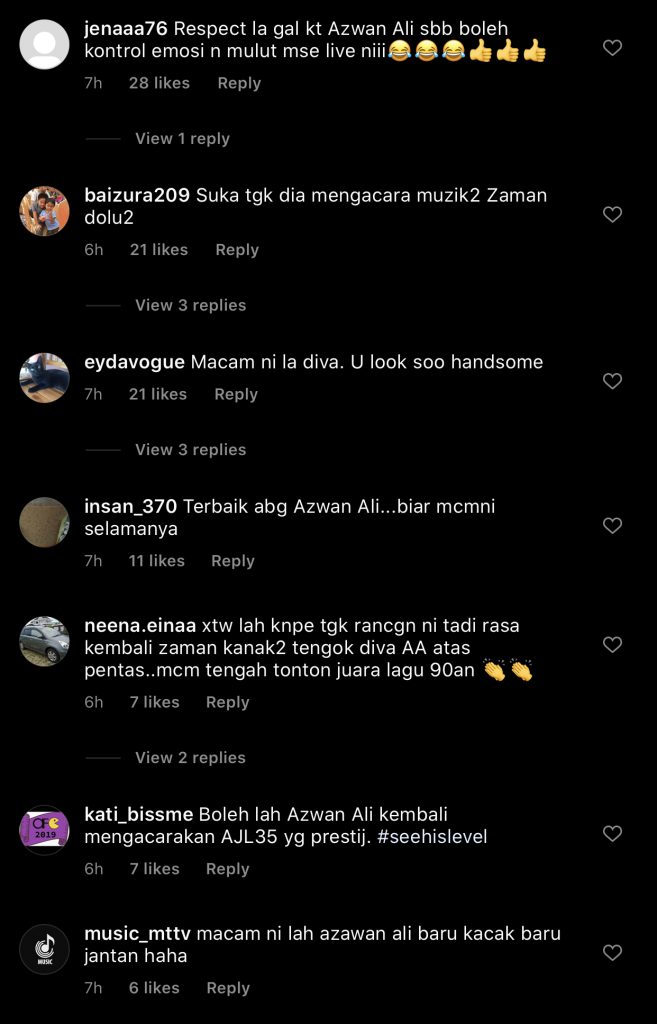The height and width of the screenshot is (1024, 657).
Task: View the 28 likes on jenaaa76's comment
Action: (x=159, y=83)
